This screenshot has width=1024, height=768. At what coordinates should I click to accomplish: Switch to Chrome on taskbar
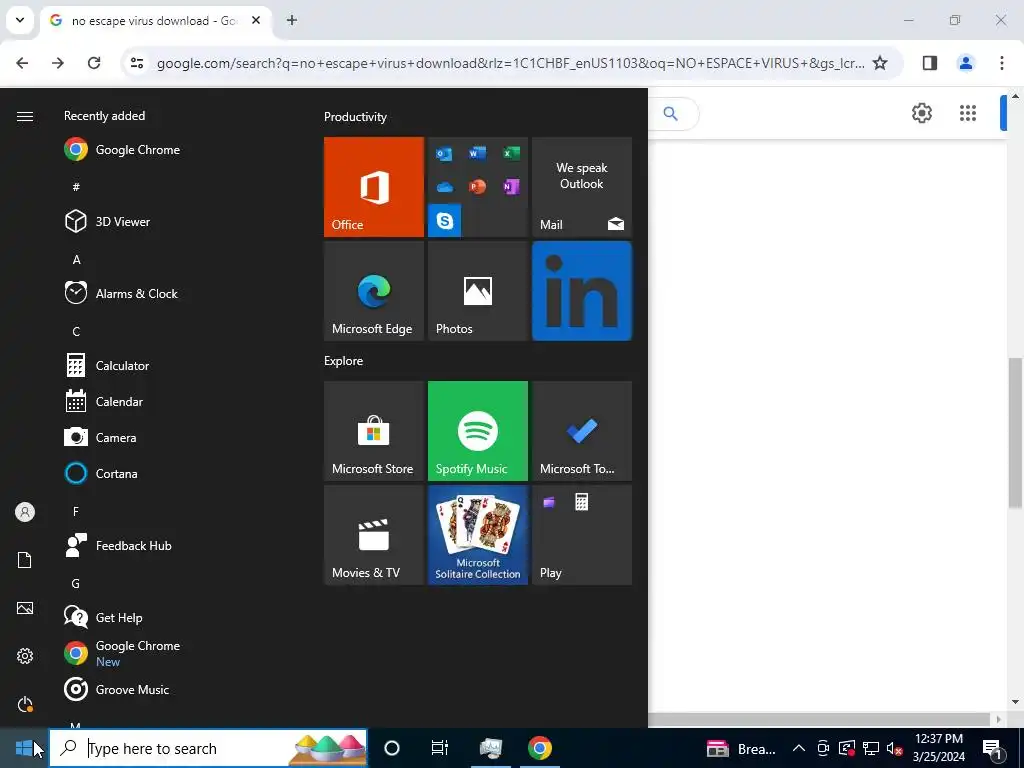[x=540, y=748]
